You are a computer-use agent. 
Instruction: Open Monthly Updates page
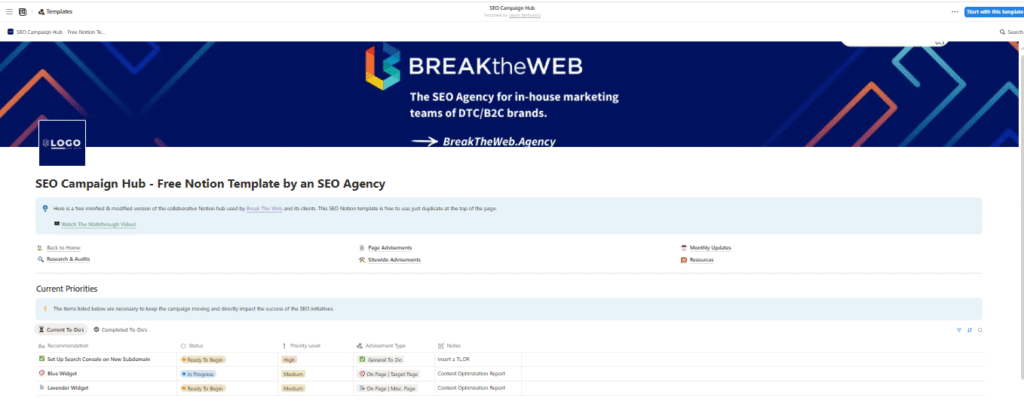(x=711, y=248)
